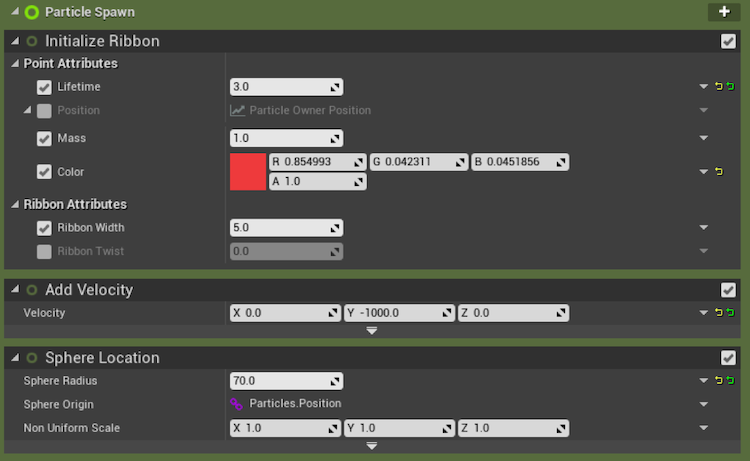Click the reset arrow icon for Velocity
Image resolution: width=750 pixels, height=461 pixels.
(718, 313)
